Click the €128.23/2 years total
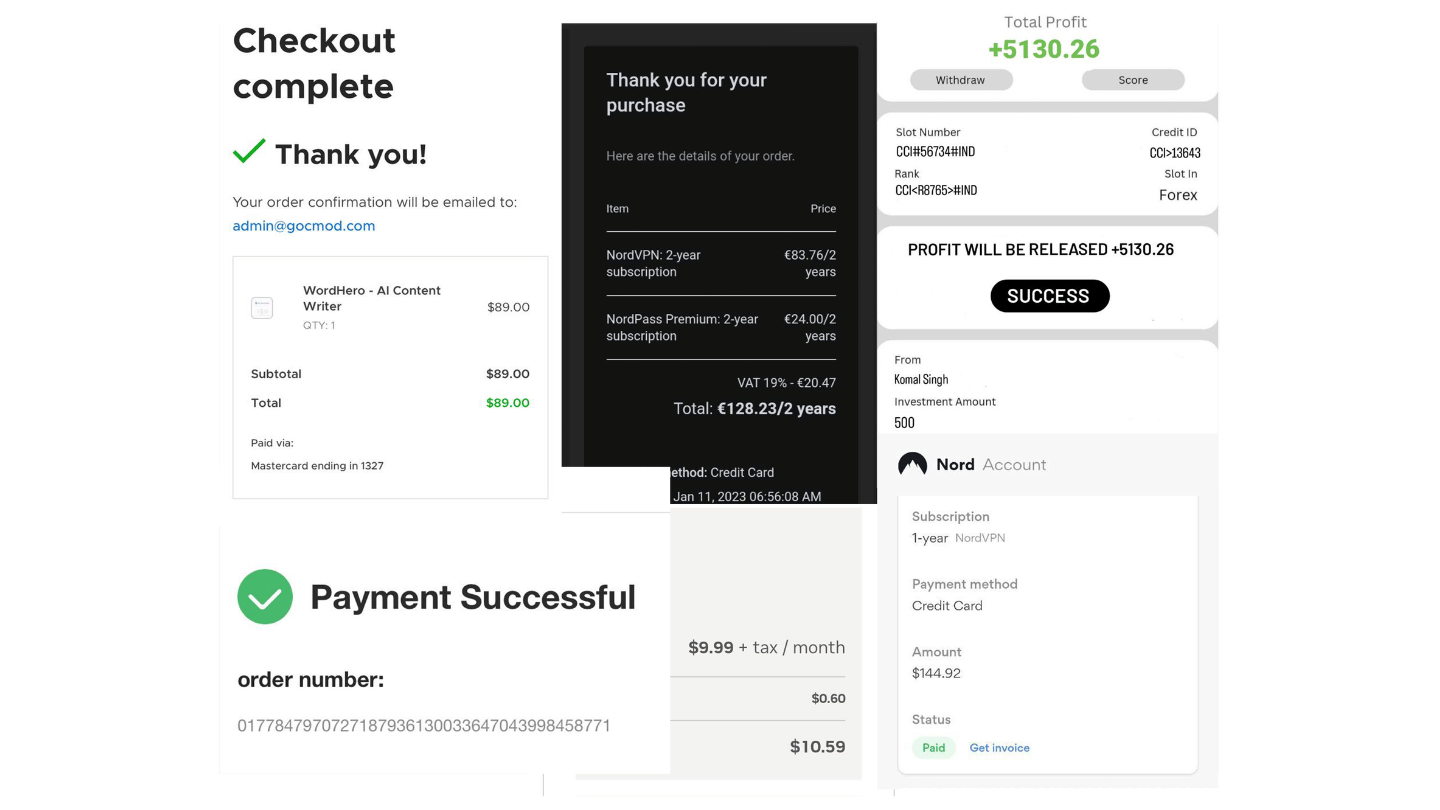The height and width of the screenshot is (810, 1440). 776,408
